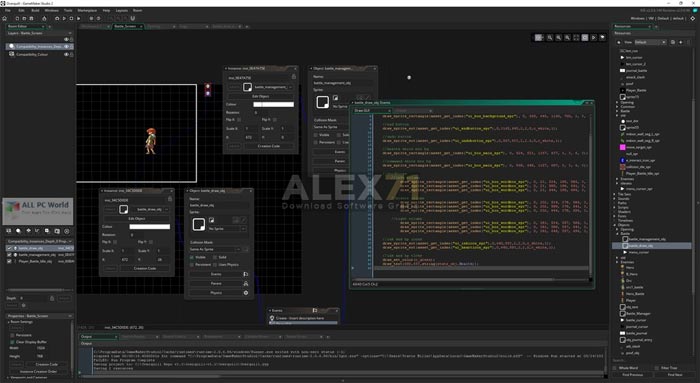Click the Stop toolbar icon
The height and width of the screenshot is (383, 700).
[x=71, y=18]
